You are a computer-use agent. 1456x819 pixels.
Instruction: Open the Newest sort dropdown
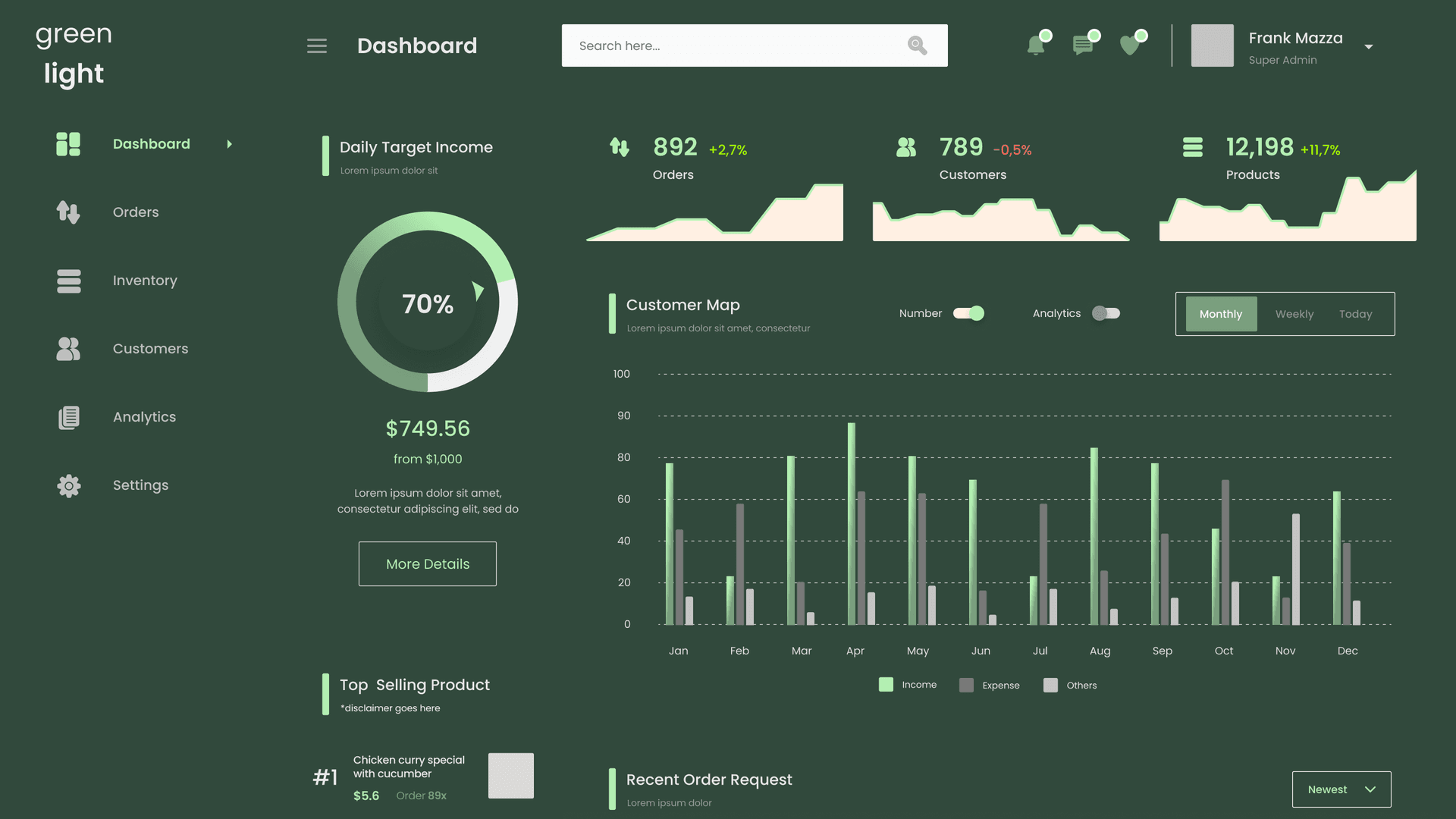1341,789
